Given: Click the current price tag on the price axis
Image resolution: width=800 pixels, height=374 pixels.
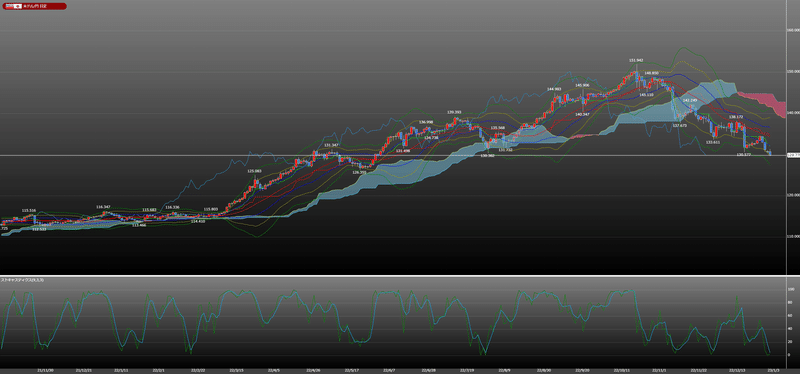Looking at the screenshot, I should (793, 154).
